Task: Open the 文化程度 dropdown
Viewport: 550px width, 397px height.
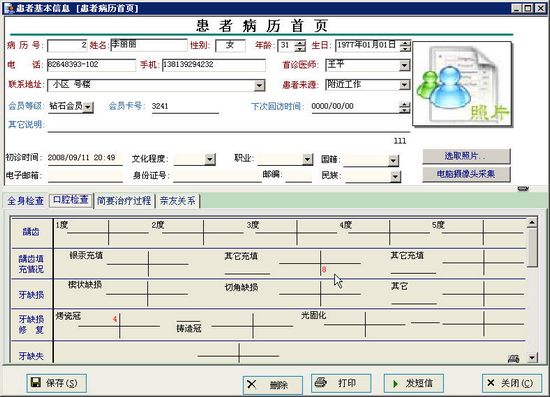Action: point(210,159)
